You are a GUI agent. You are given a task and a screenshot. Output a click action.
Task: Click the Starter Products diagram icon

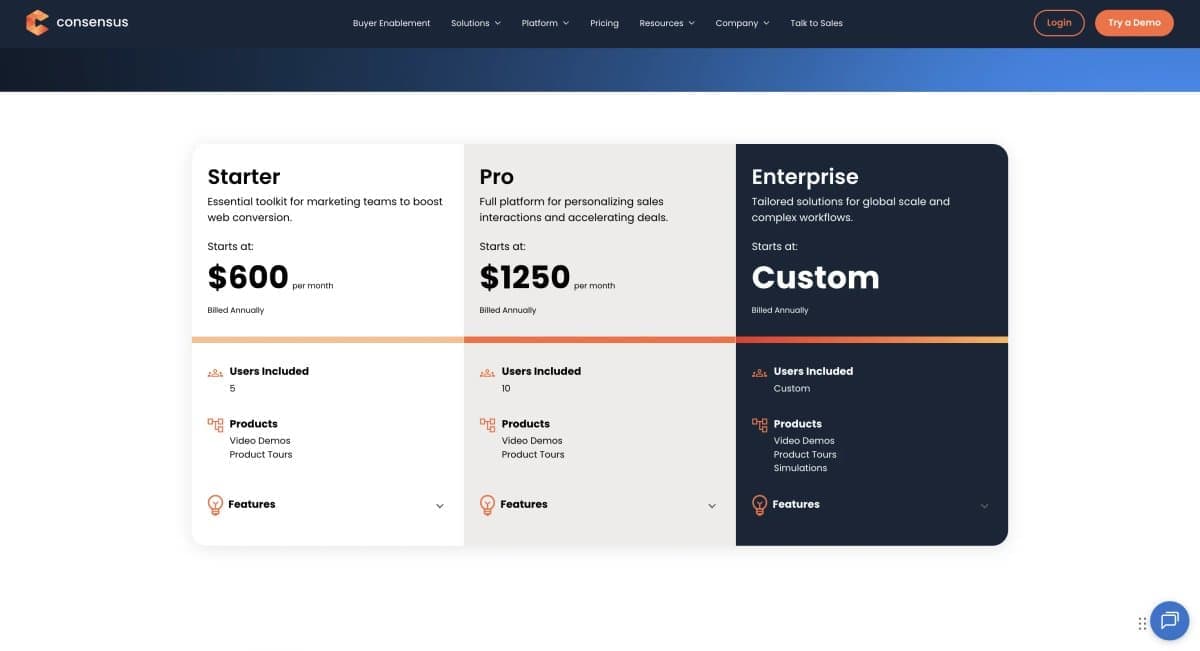pyautogui.click(x=215, y=424)
